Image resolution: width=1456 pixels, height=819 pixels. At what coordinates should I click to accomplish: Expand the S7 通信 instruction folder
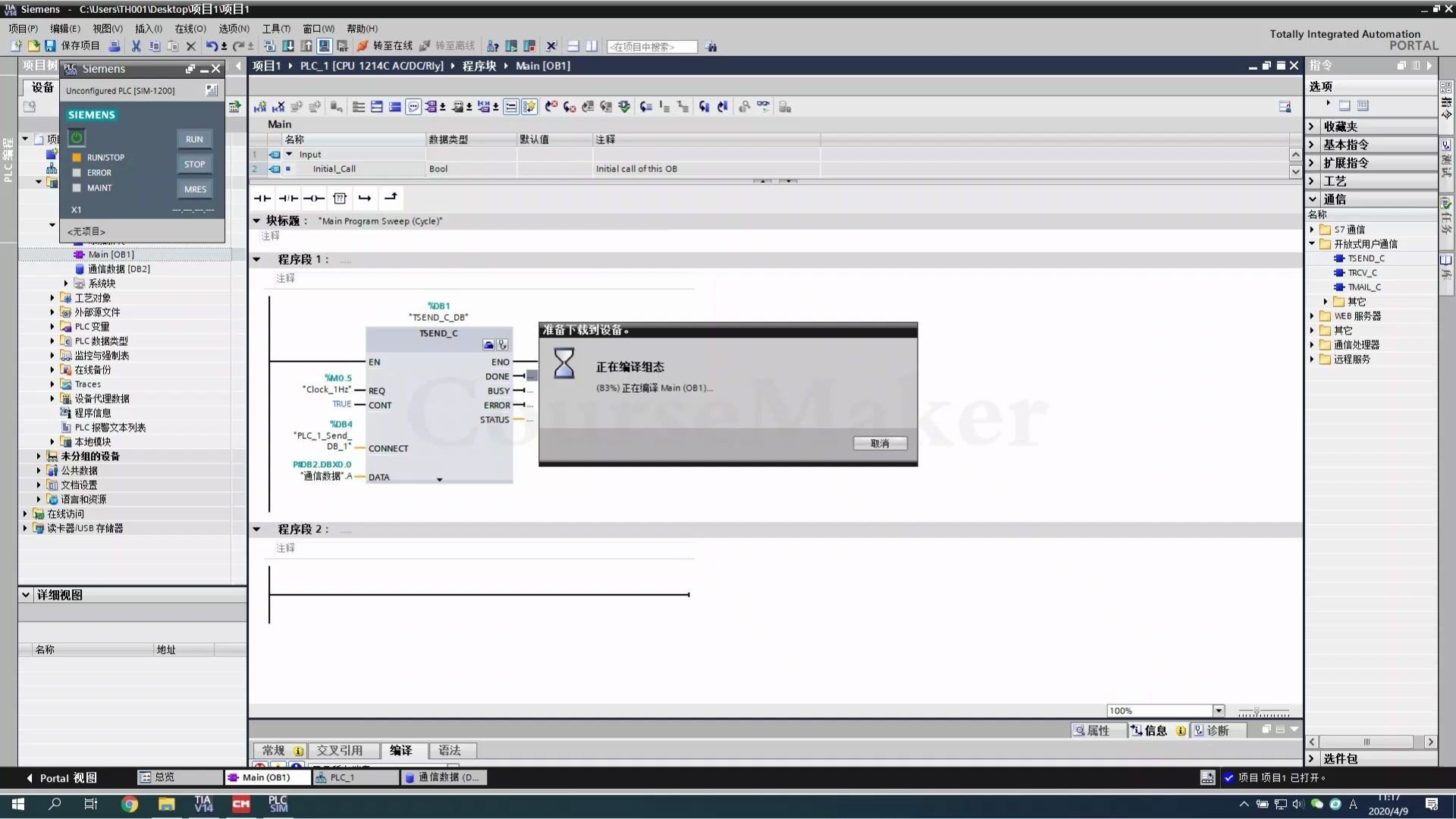[1312, 230]
